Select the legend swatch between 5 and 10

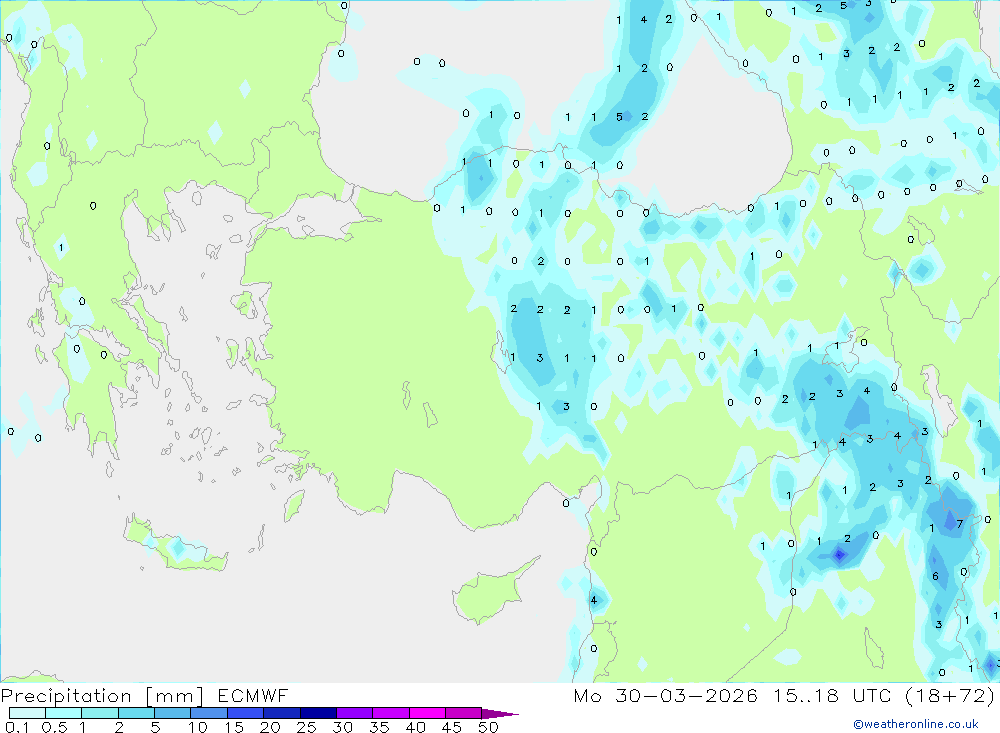coord(173,713)
